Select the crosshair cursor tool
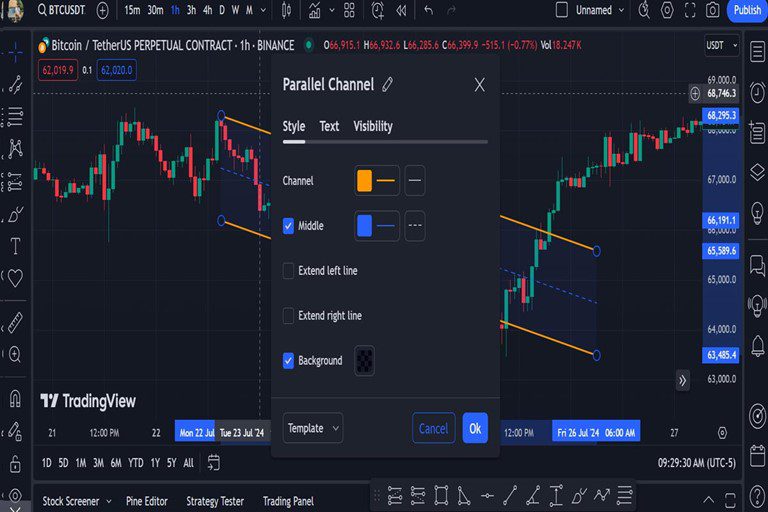This screenshot has width=768, height=512. 15,51
